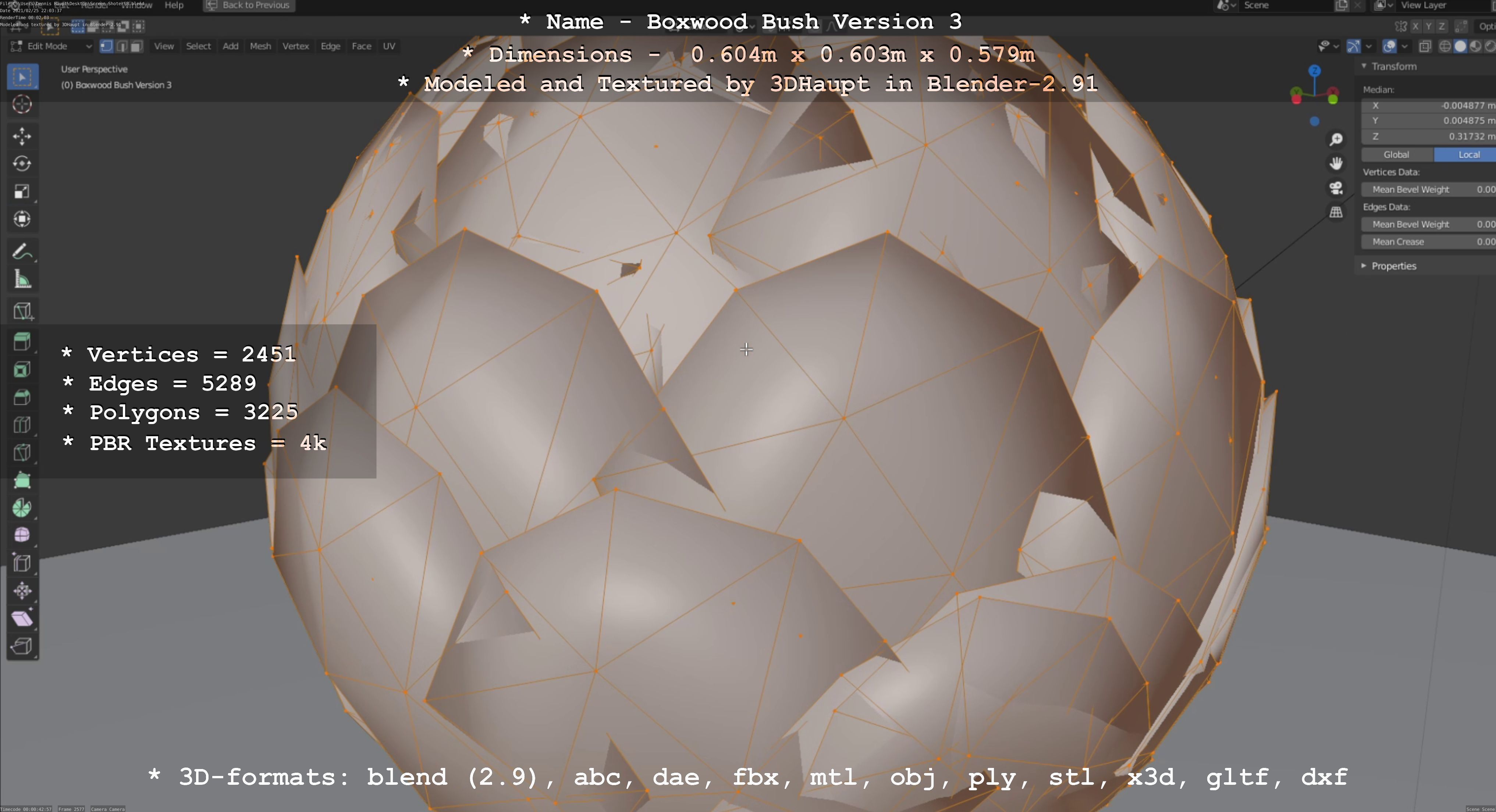Toggle X-ray view mode
The width and height of the screenshot is (1496, 812).
pyautogui.click(x=1425, y=46)
